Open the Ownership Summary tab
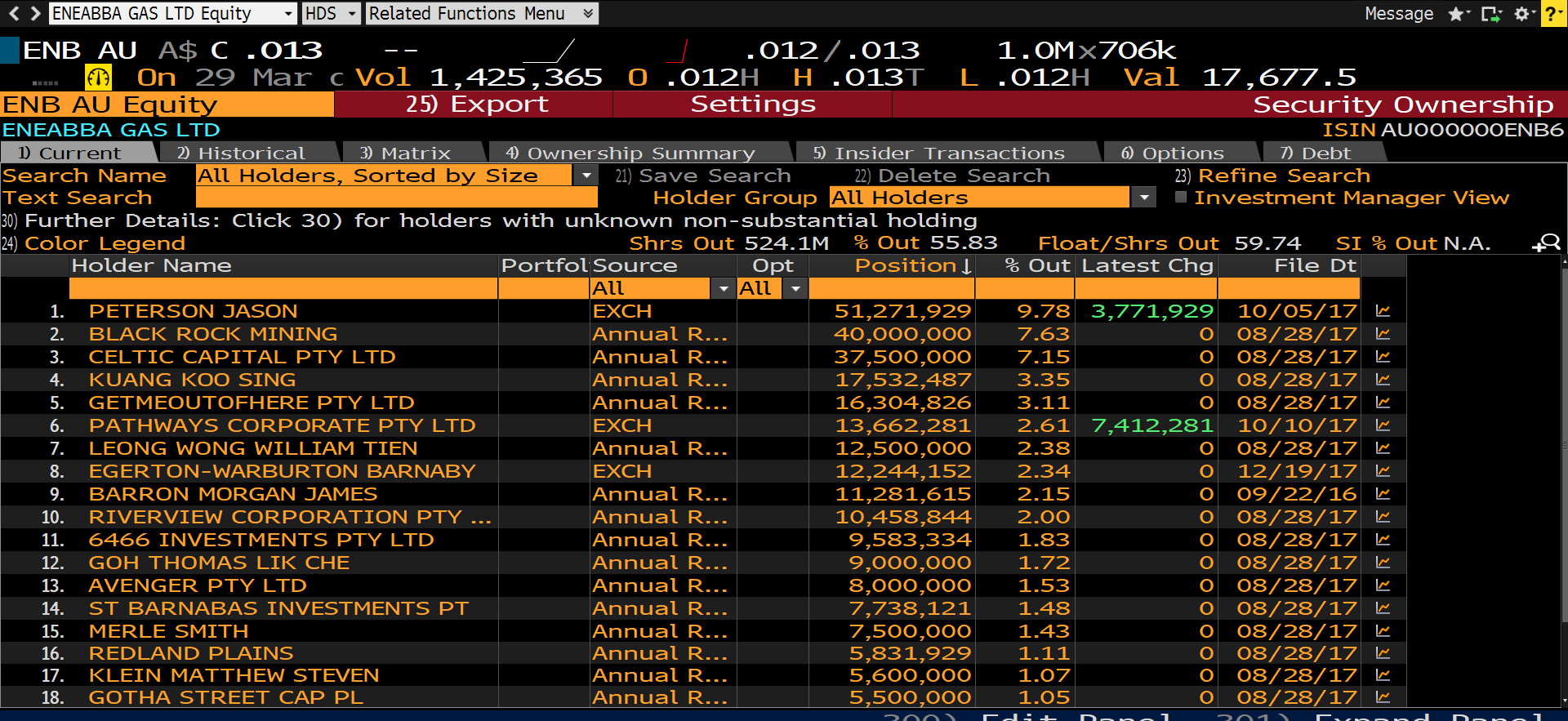This screenshot has height=721, width=1568. coord(639,153)
